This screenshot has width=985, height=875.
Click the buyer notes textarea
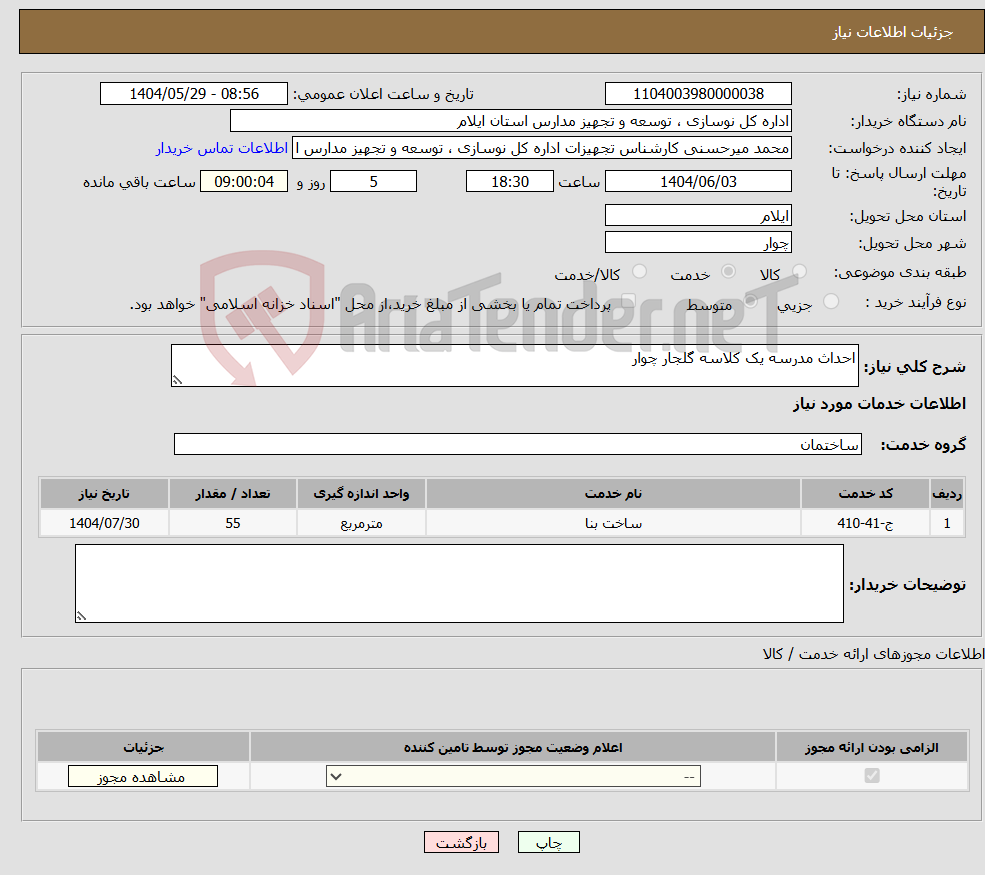[x=459, y=584]
